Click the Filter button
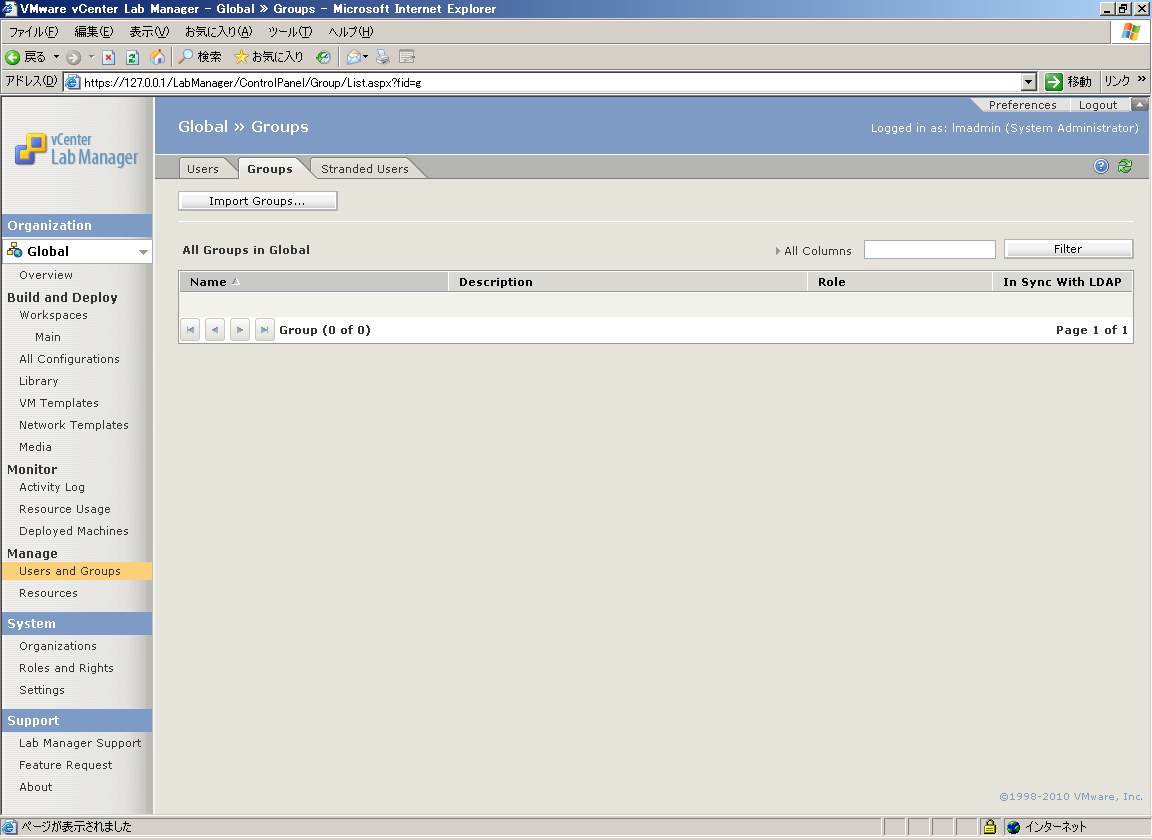The width and height of the screenshot is (1152, 840). click(x=1068, y=249)
